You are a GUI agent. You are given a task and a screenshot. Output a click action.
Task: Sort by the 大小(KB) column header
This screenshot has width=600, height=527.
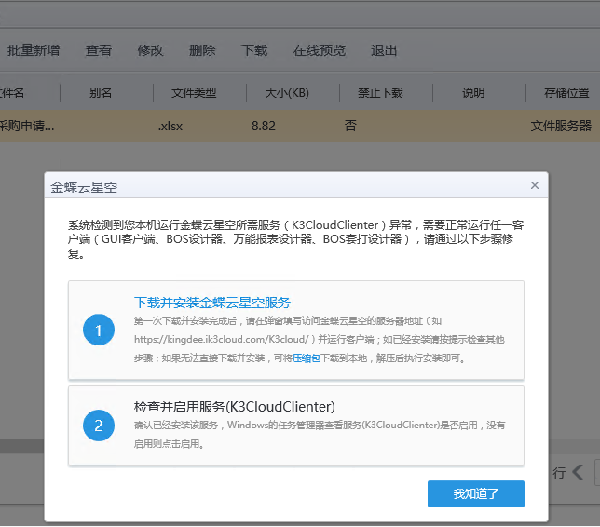point(287,93)
